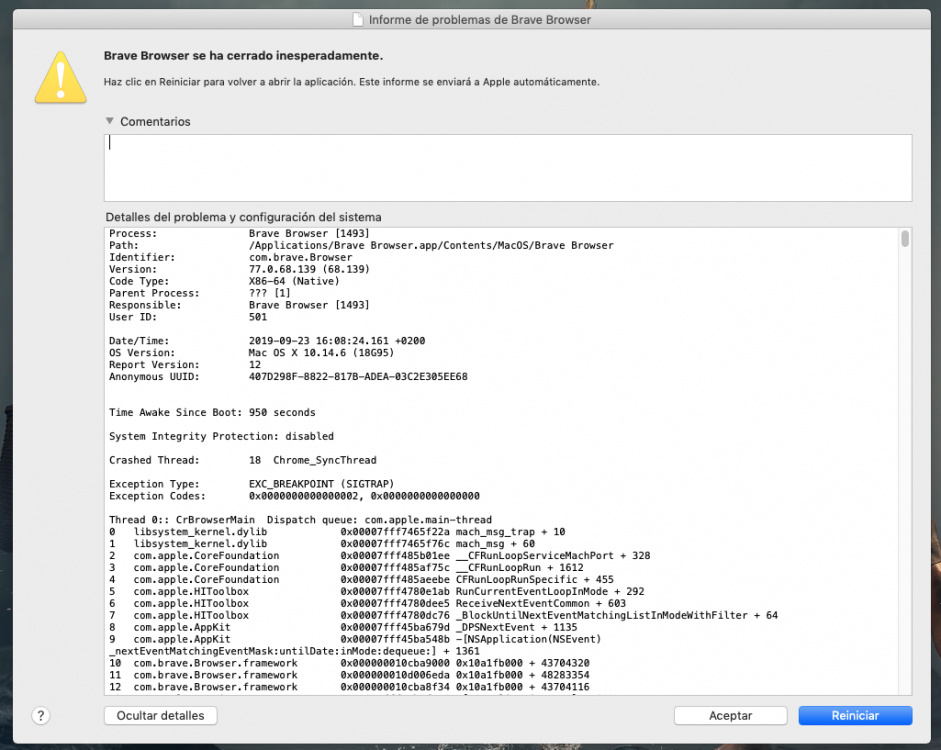This screenshot has width=941, height=750.
Task: Open help with the question mark button
Action: click(x=41, y=715)
